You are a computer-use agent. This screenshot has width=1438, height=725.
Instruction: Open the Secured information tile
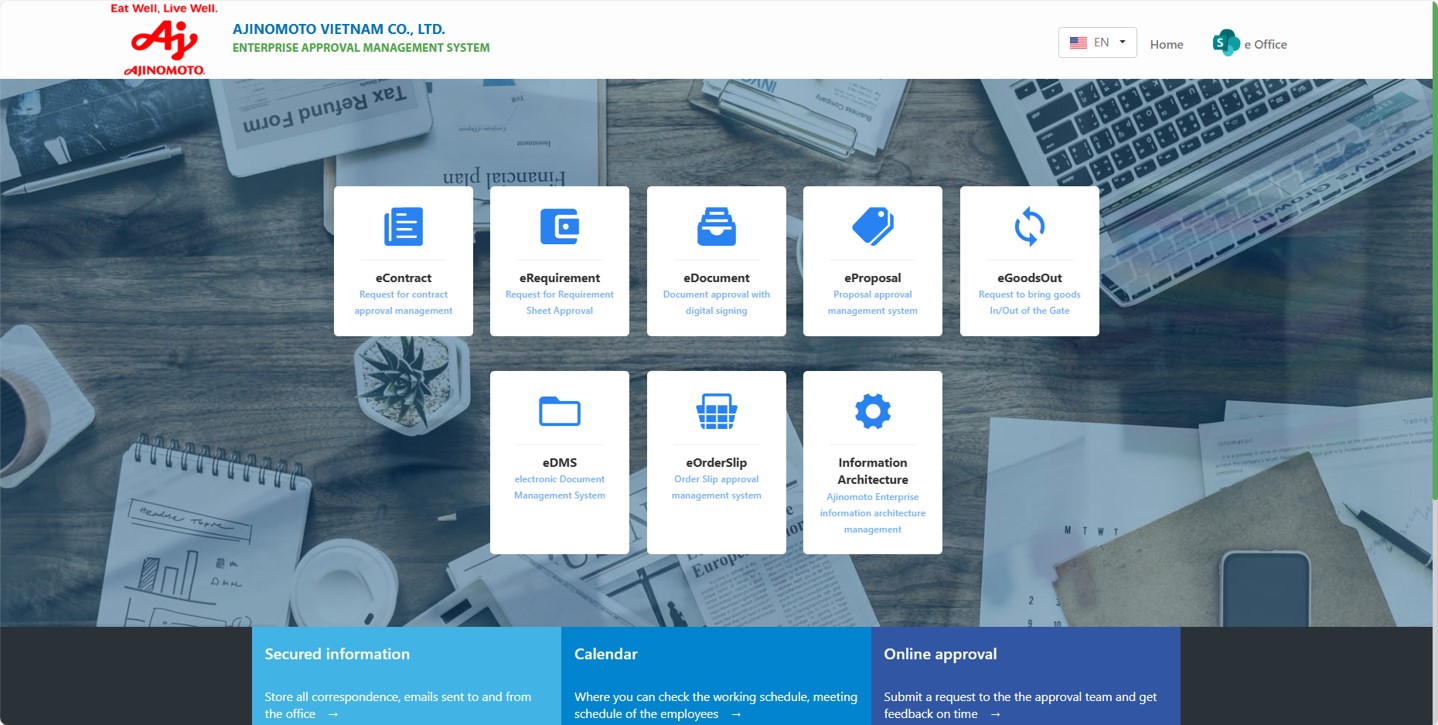click(x=406, y=676)
